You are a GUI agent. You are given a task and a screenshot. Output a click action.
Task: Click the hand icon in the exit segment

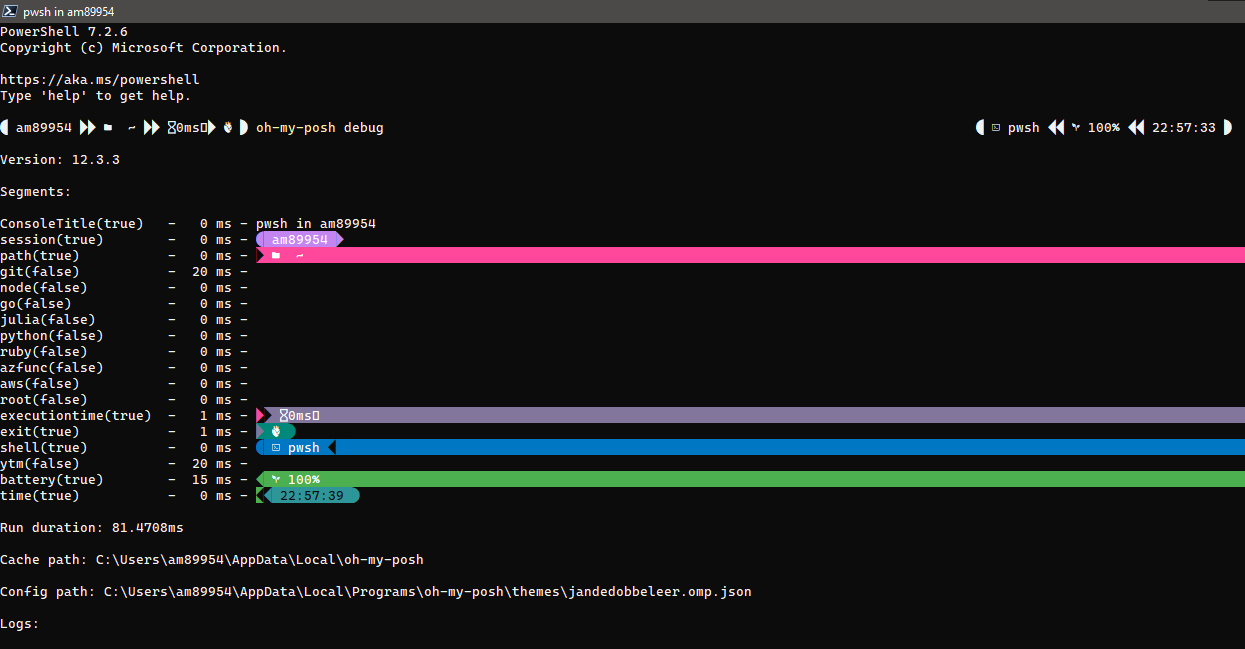[274, 431]
